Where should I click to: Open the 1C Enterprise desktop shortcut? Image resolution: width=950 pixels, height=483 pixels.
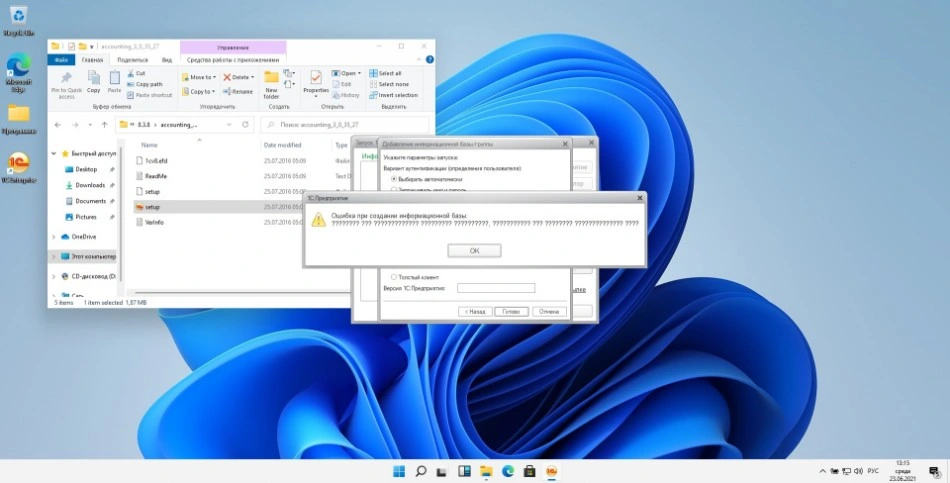[x=18, y=165]
